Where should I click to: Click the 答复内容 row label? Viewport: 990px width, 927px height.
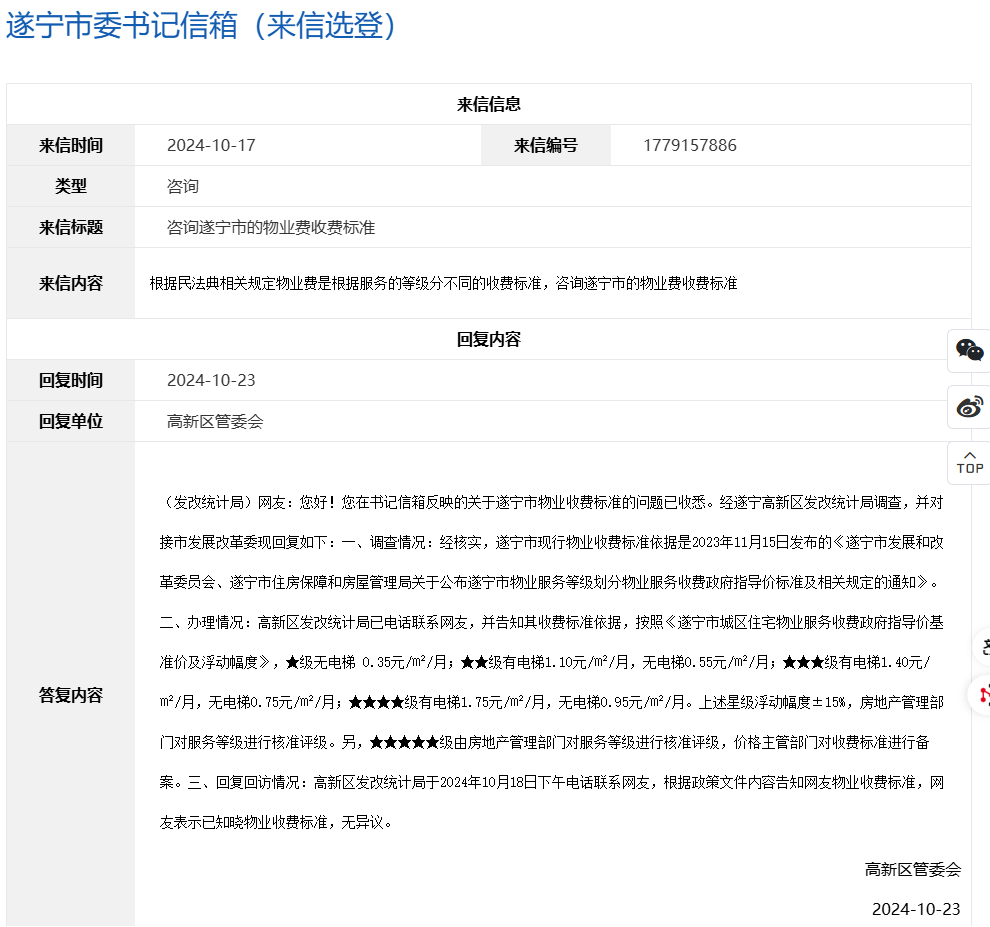pos(71,695)
